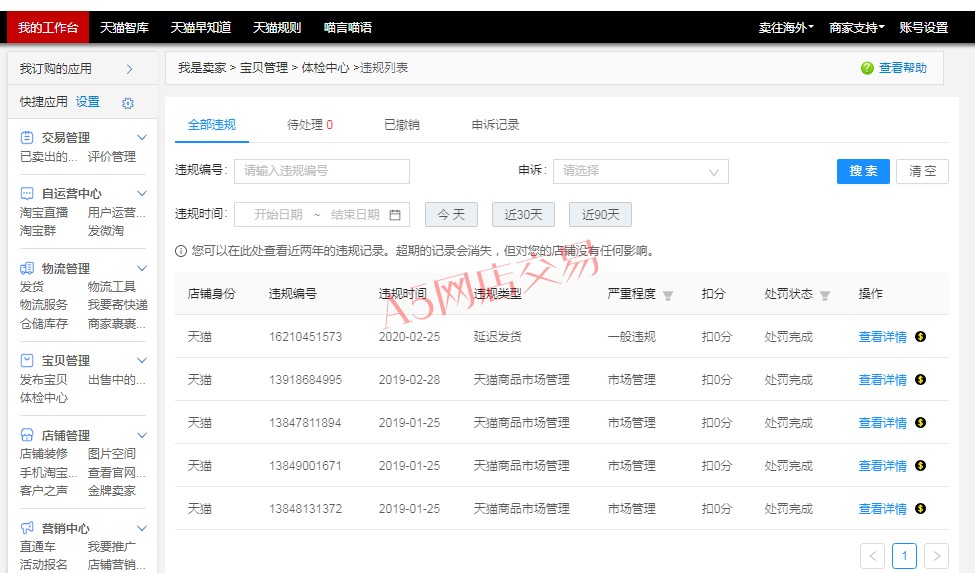Click coin icon for violation 13849001671
975x573 pixels.
point(921,465)
